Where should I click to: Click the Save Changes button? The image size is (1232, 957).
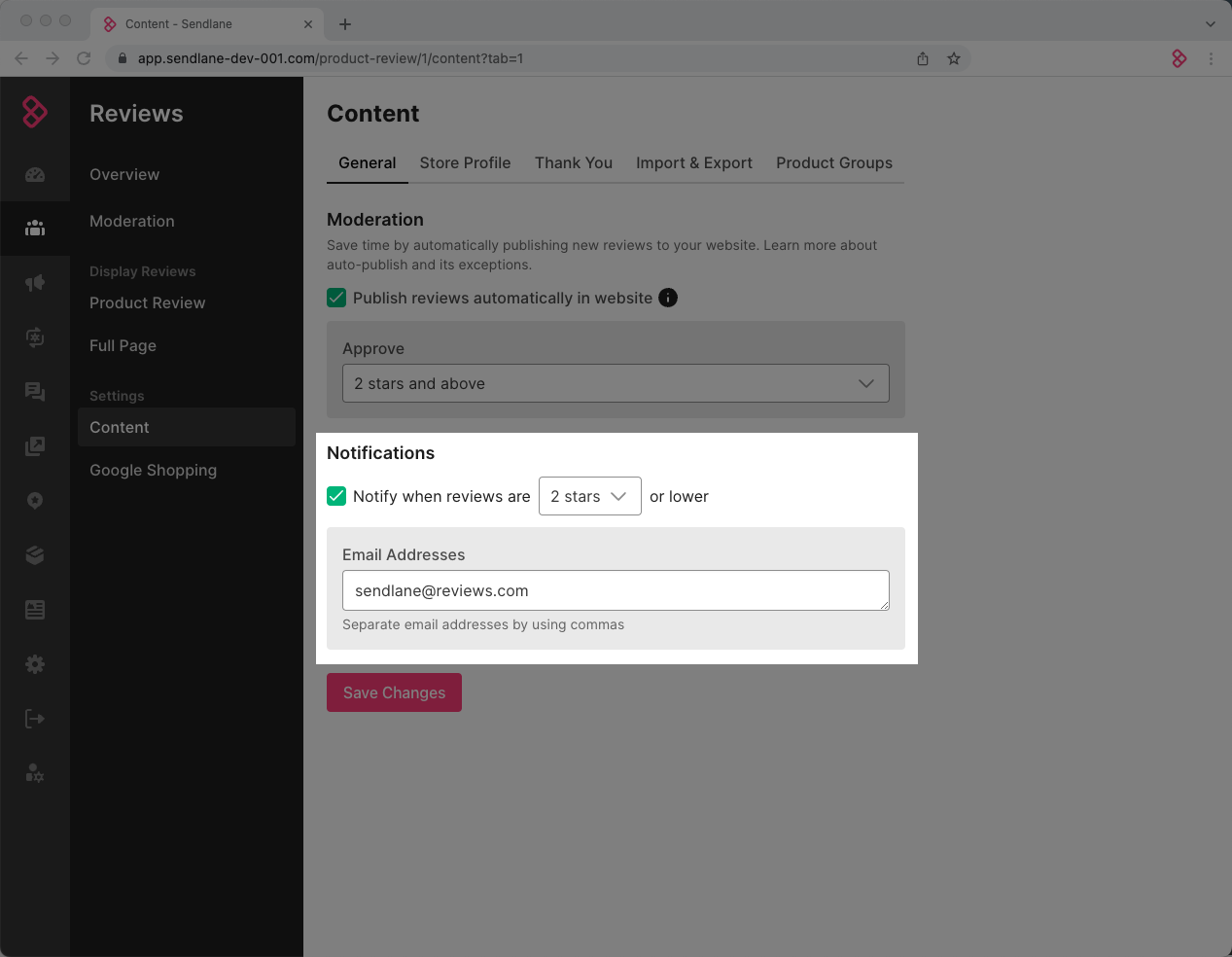point(394,692)
